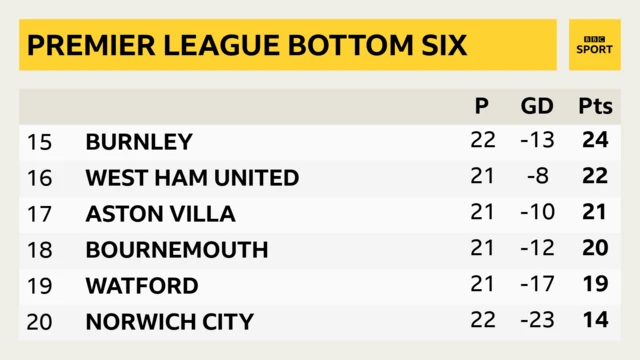Click Aston Villa's points total 21
This screenshot has width=640, height=360.
pyautogui.click(x=595, y=212)
